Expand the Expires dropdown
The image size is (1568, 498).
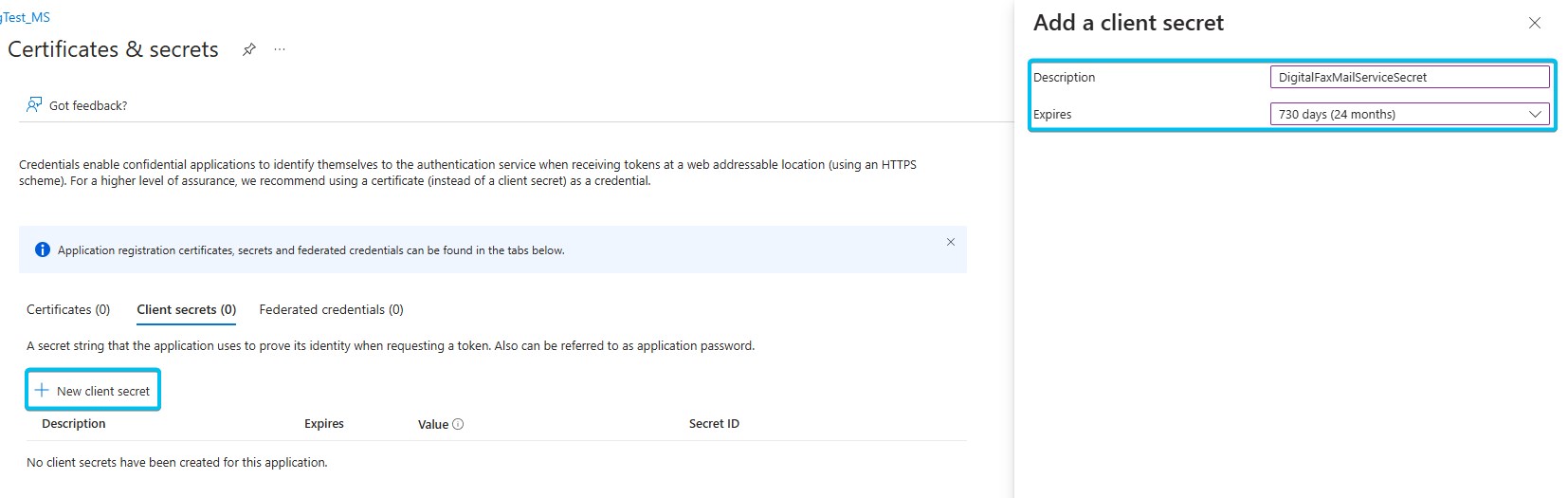(1409, 114)
